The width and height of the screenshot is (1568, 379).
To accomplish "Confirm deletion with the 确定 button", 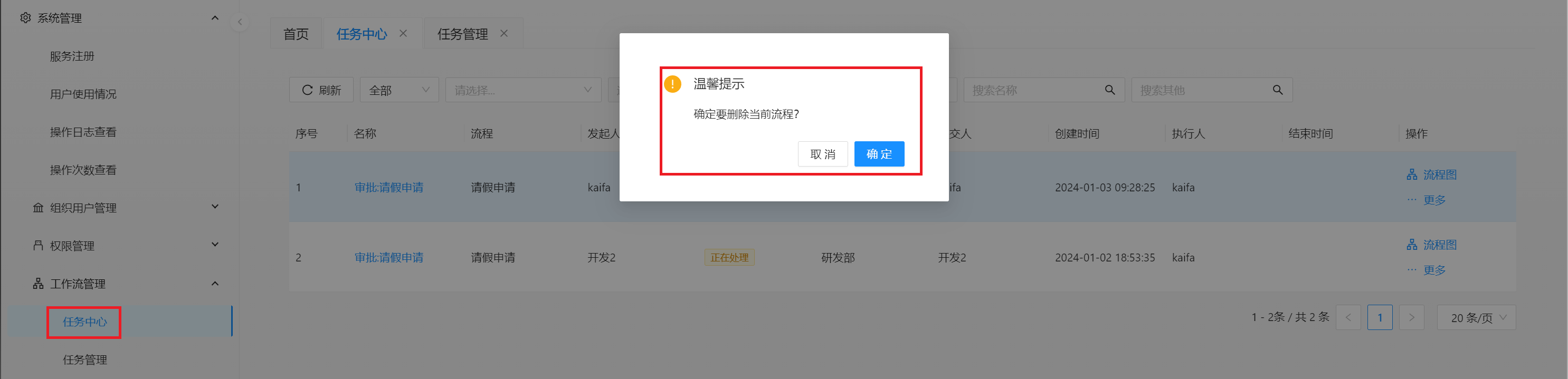I will tap(878, 154).
